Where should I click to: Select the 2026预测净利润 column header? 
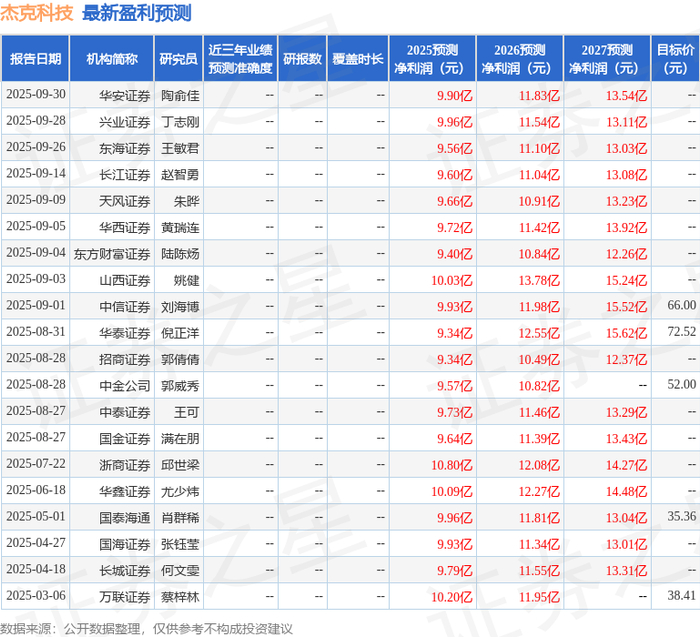[x=520, y=58]
